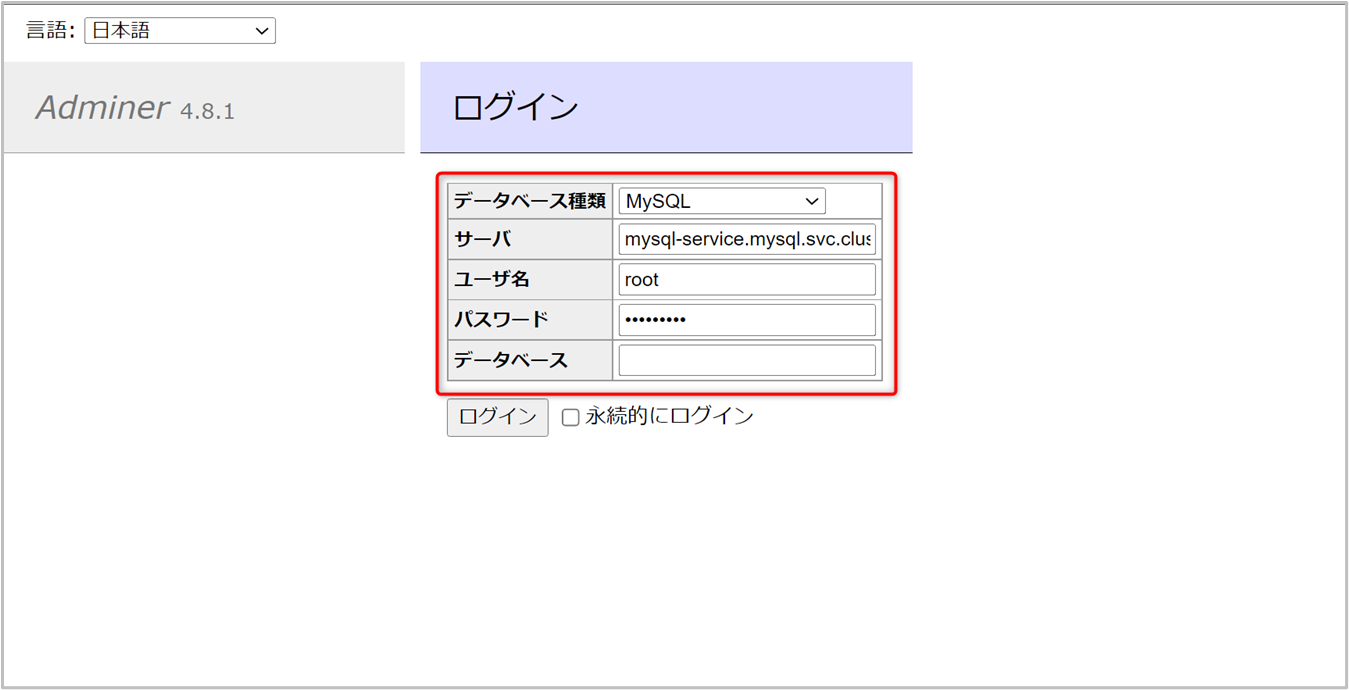Click the パスワード row label
Image resolution: width=1349 pixels, height=690 pixels.
501,320
